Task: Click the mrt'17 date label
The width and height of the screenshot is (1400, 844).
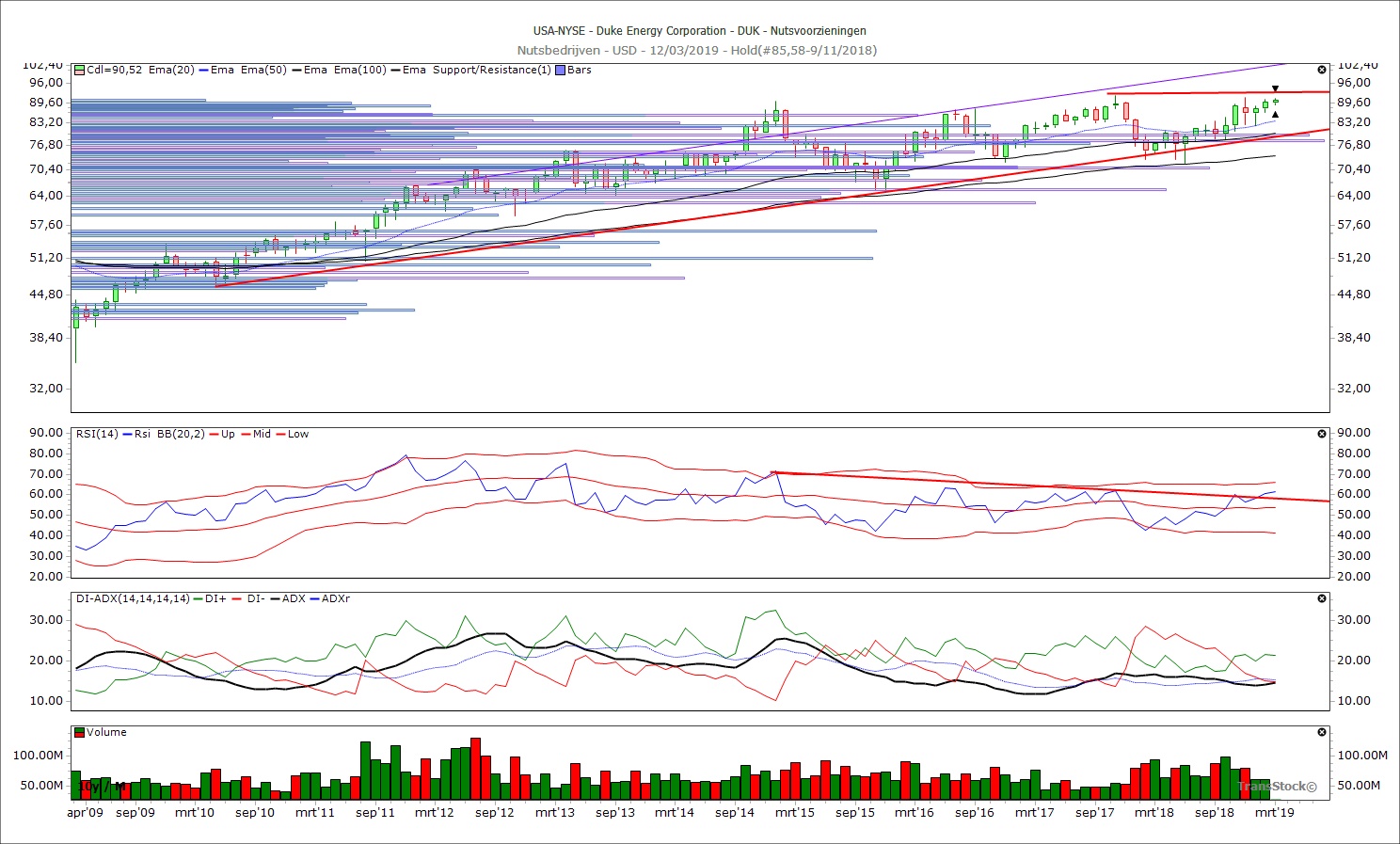Action: tap(1035, 812)
